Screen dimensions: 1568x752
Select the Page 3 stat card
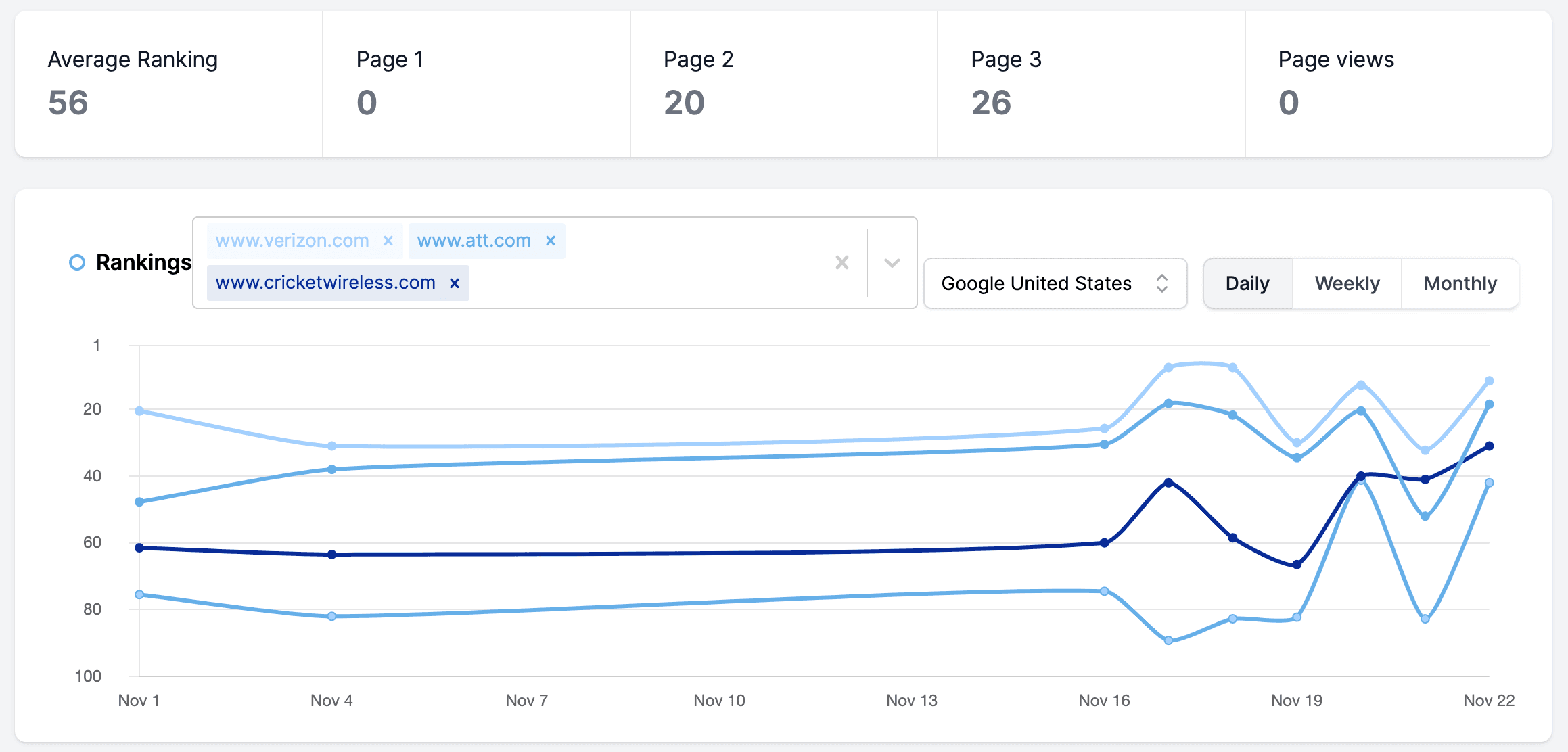[x=1090, y=84]
